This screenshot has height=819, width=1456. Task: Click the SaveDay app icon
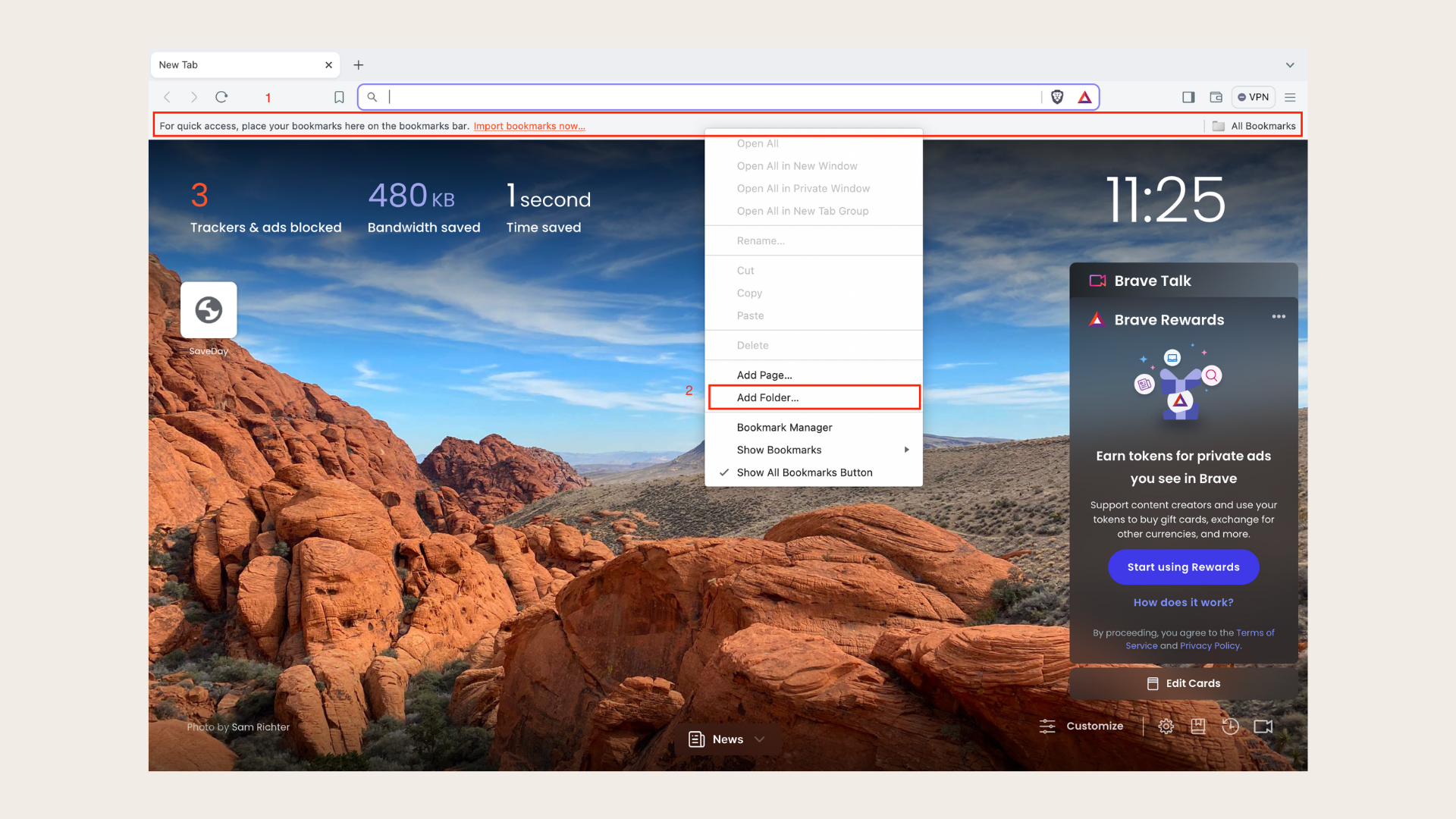coord(209,310)
